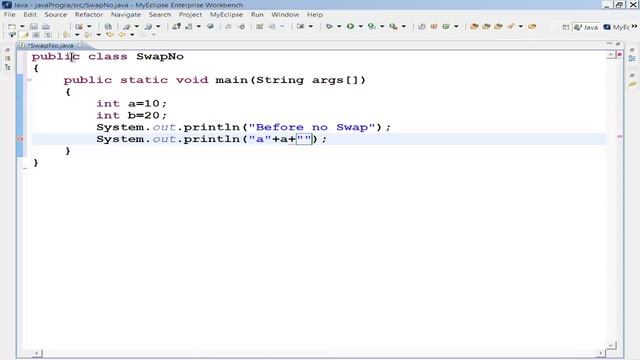Click the Search flashlight toolbar icon
Image resolution: width=640 pixels, height=360 pixels.
tap(511, 26)
